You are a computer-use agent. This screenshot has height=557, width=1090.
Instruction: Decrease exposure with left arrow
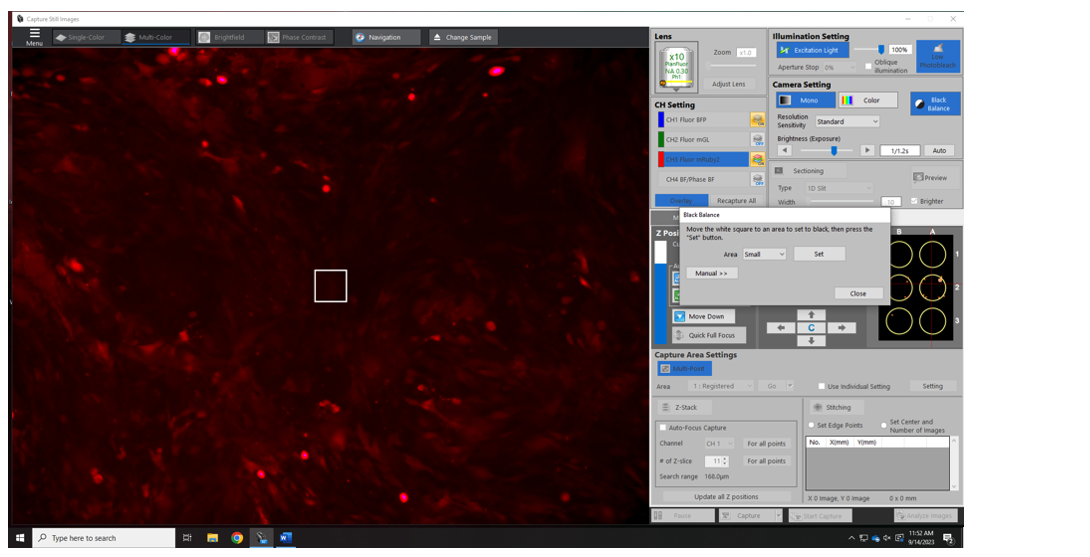click(785, 150)
